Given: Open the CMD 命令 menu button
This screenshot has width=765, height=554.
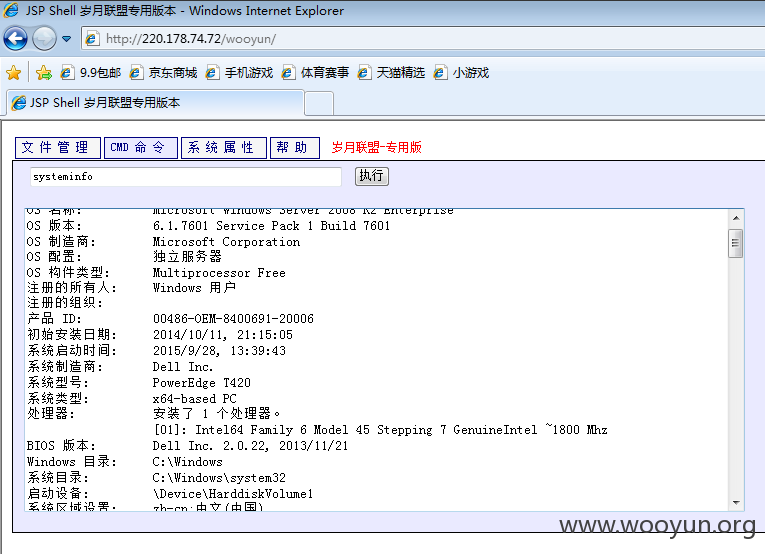Looking at the screenshot, I should click(x=141, y=147).
